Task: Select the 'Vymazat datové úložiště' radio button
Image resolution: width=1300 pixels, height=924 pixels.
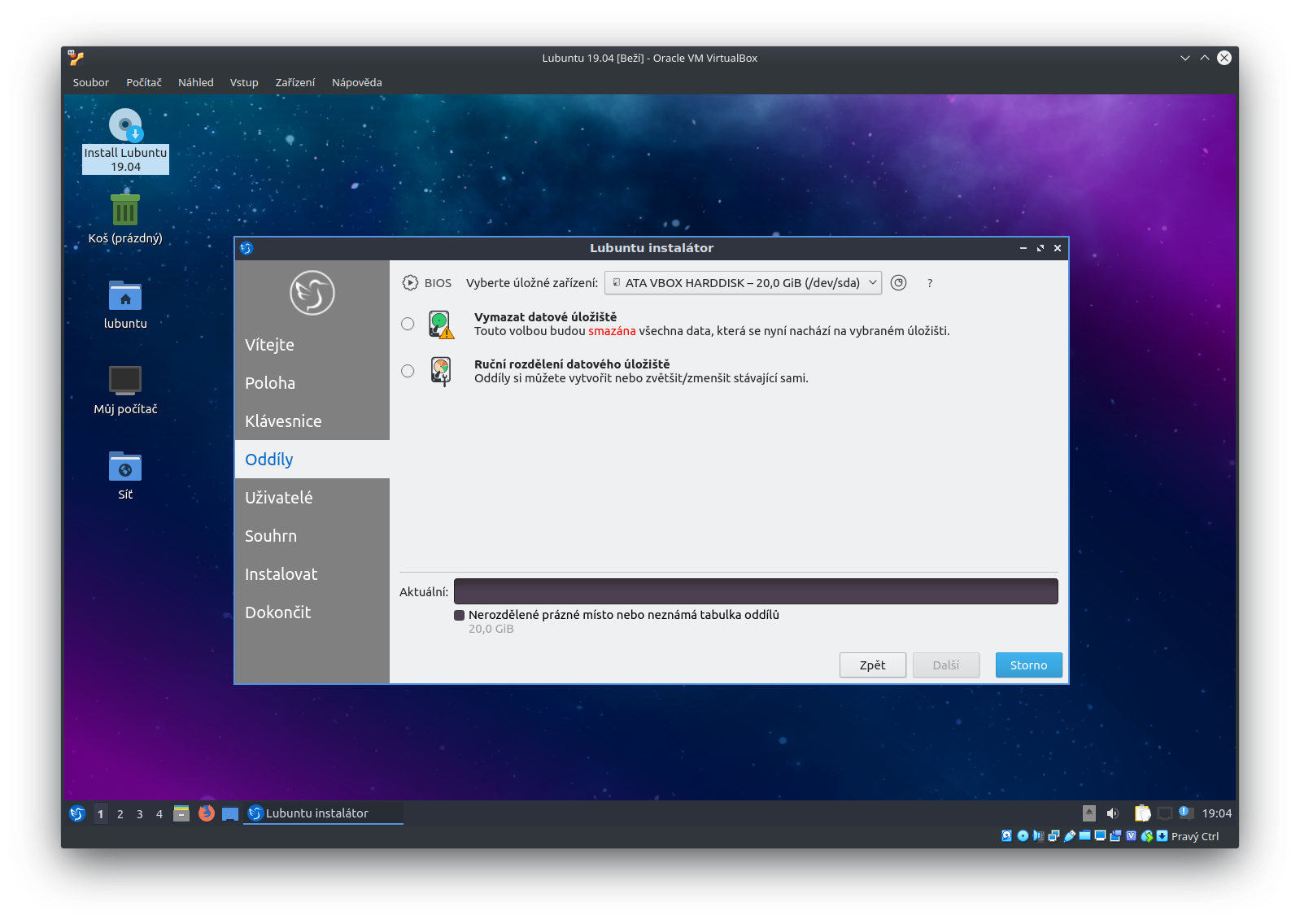Action: pyautogui.click(x=408, y=324)
